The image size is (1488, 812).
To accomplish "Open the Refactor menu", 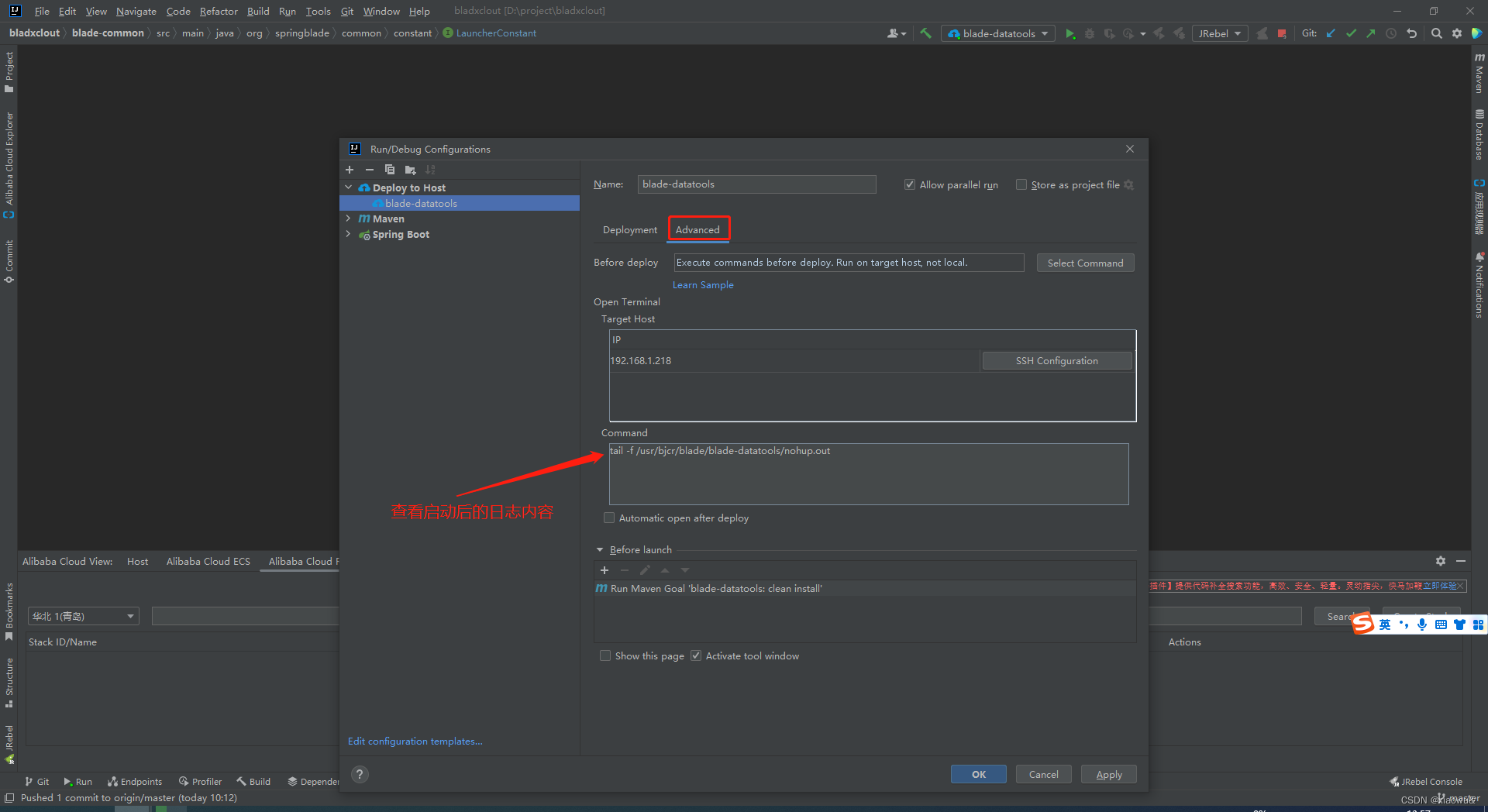I will 219,11.
